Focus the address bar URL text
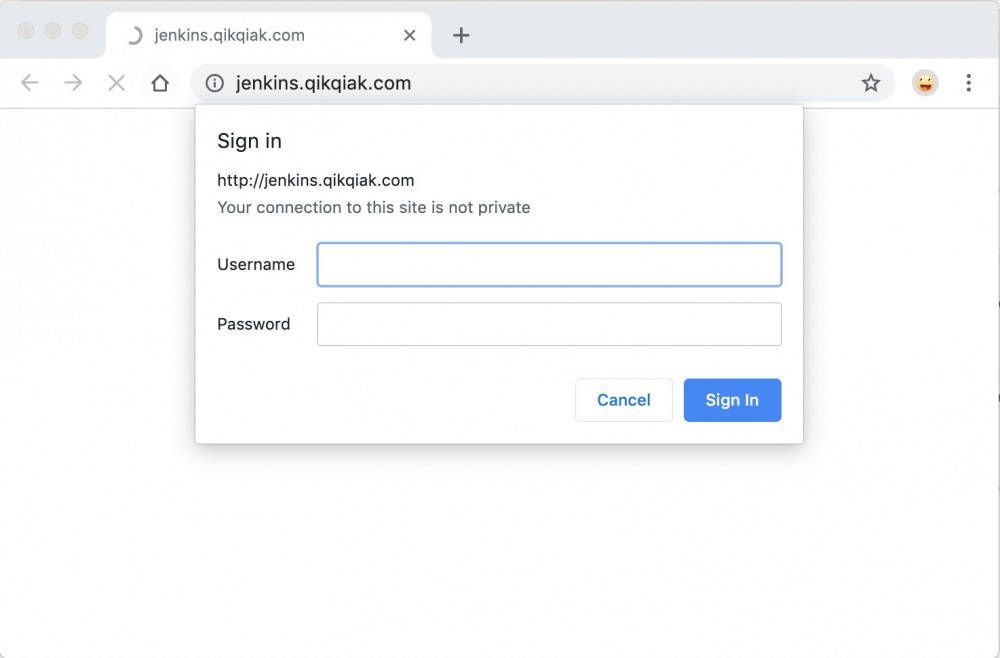This screenshot has height=658, width=1000. tap(323, 83)
